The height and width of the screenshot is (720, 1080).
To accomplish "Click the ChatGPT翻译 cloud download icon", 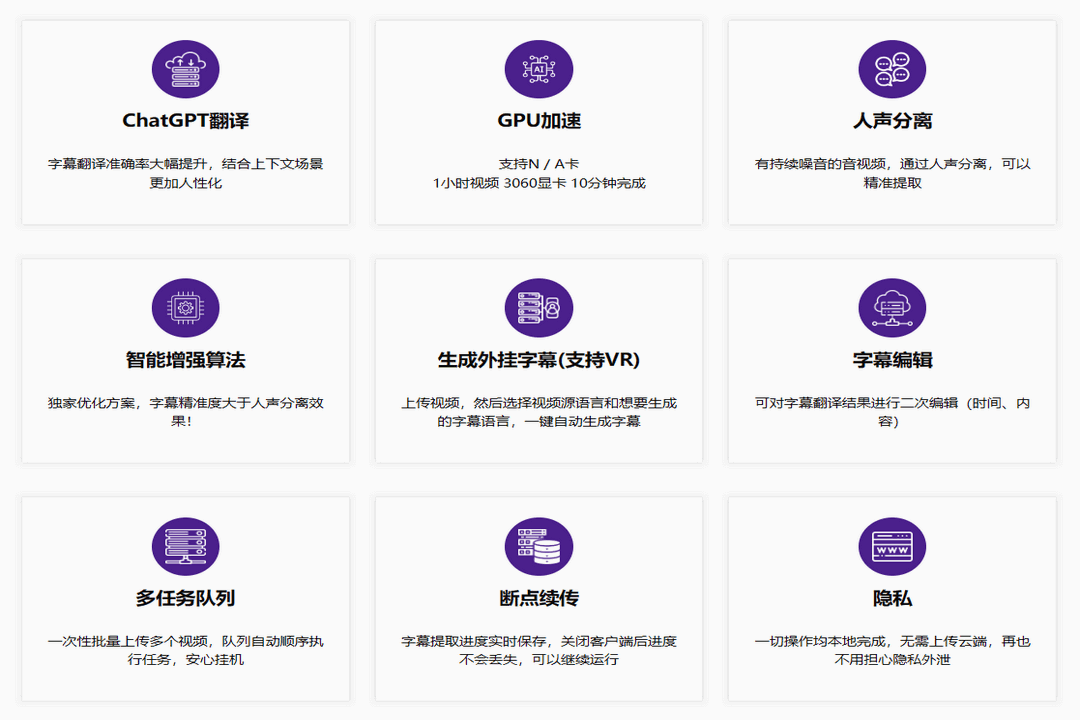I will tap(185, 68).
